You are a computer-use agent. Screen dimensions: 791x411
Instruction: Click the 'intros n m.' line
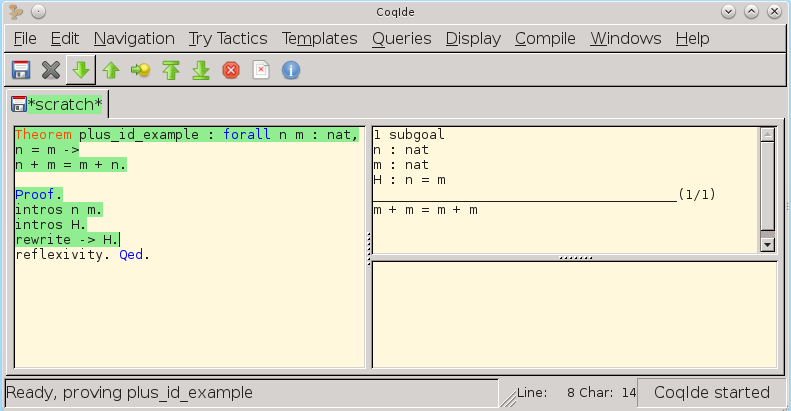pyautogui.click(x=59, y=209)
